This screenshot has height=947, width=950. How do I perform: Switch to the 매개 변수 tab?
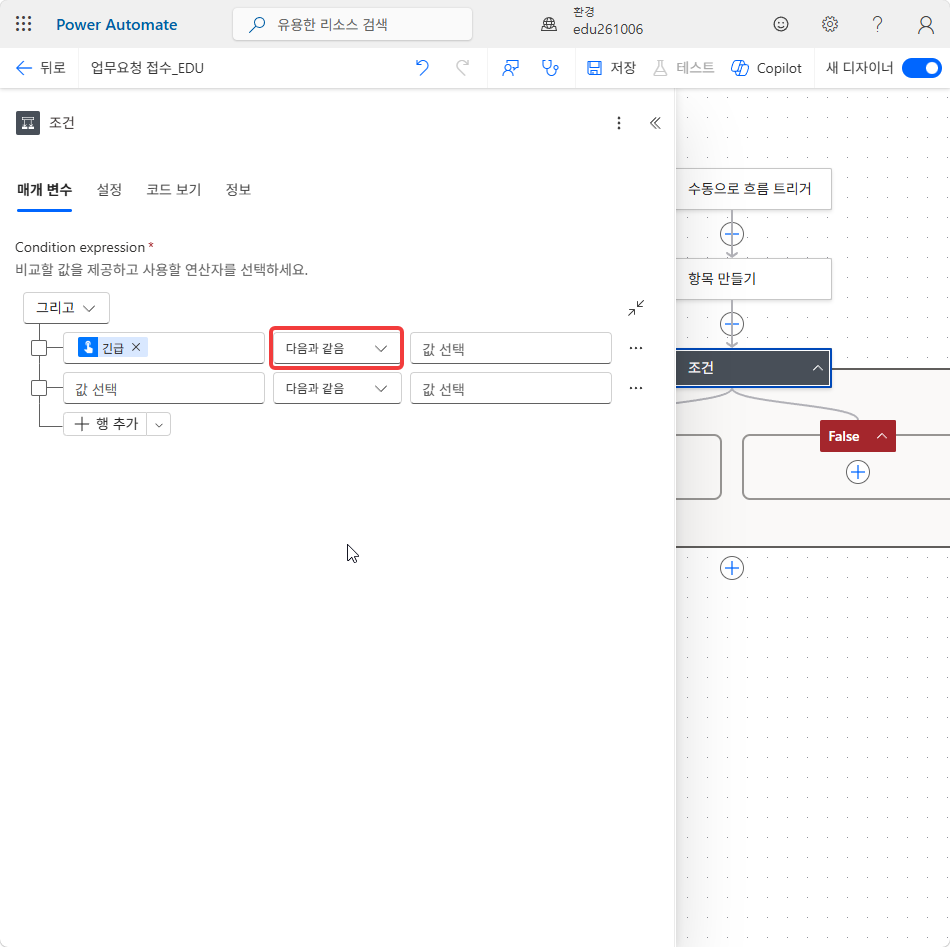44,190
